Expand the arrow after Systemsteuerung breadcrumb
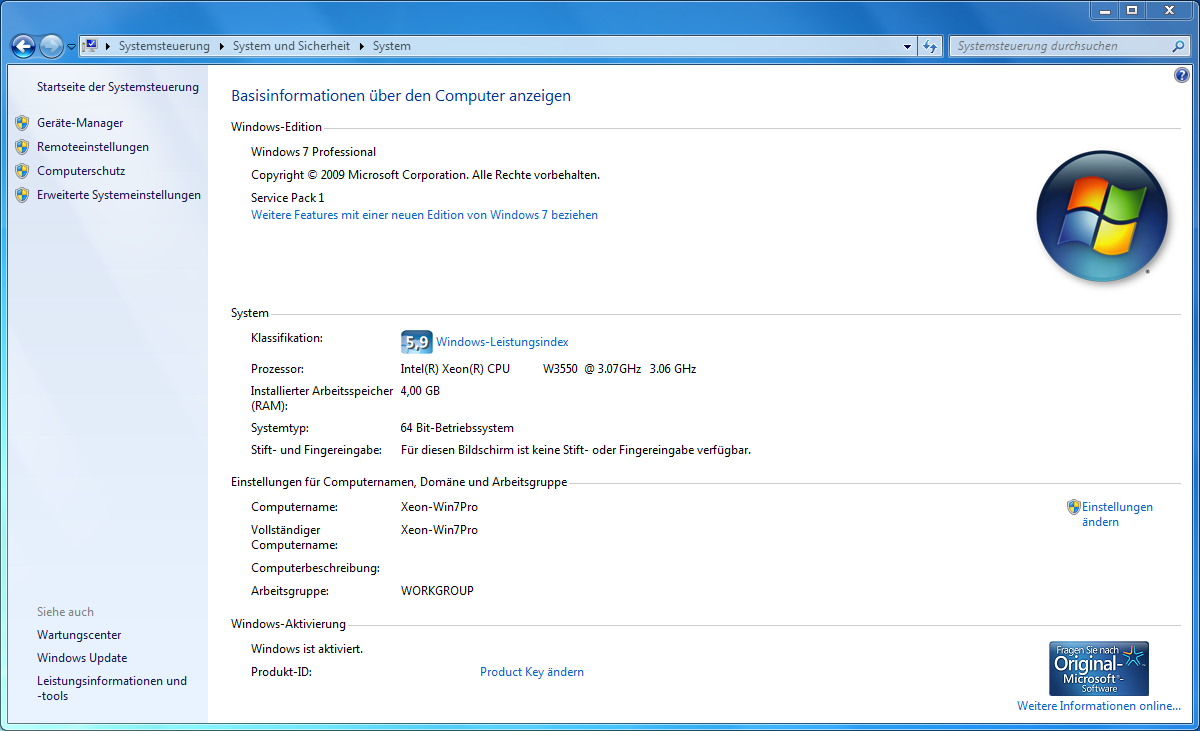1200x731 pixels. tap(222, 46)
